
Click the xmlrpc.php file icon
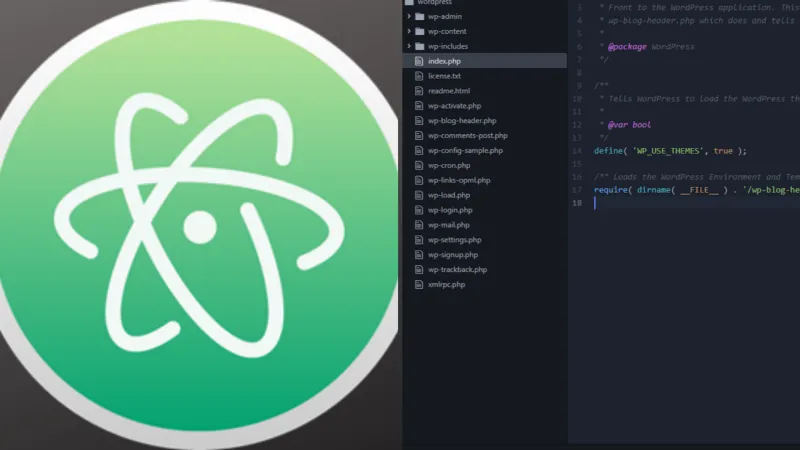point(419,284)
